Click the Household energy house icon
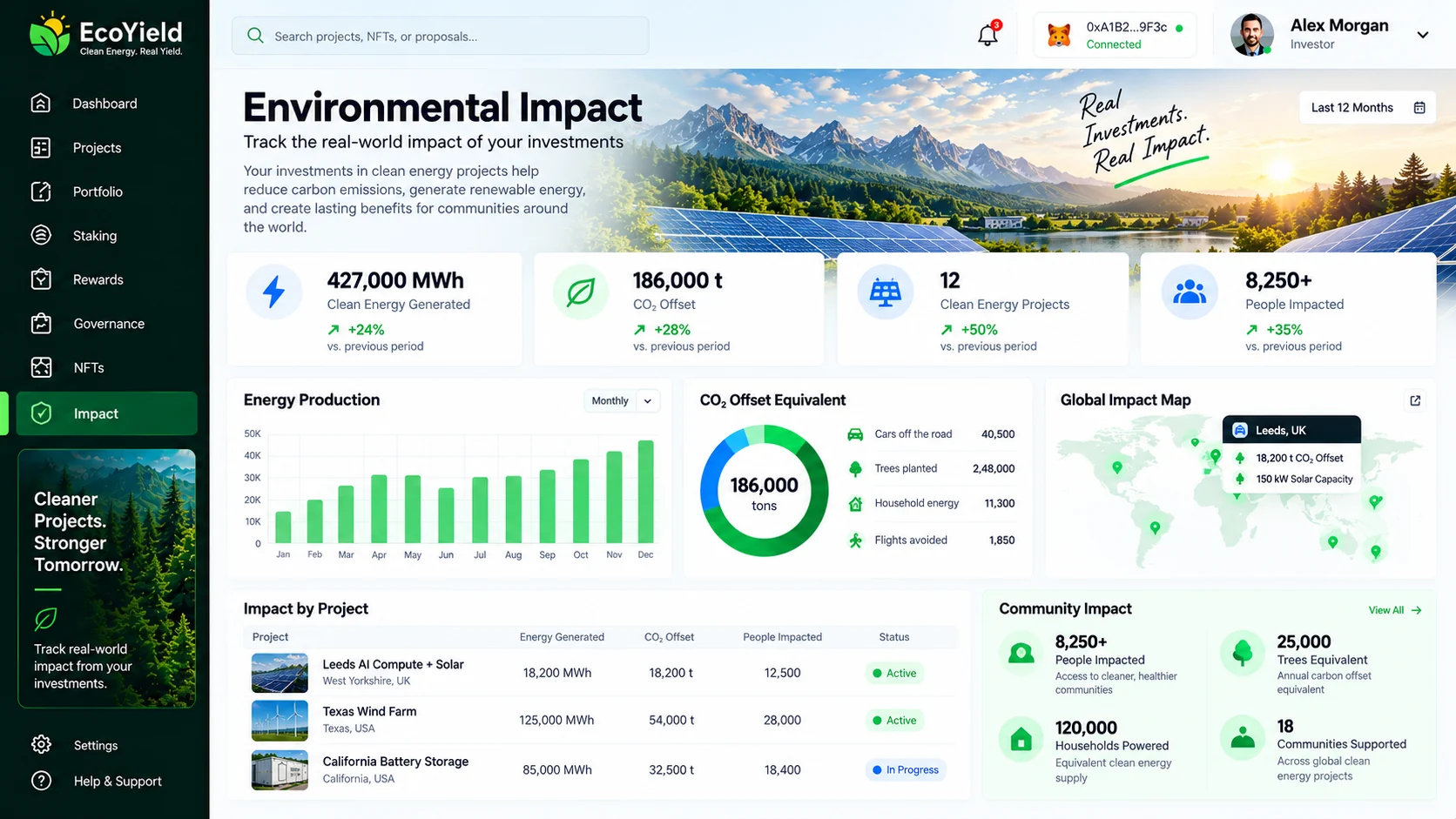The width and height of the screenshot is (1456, 819). tap(855, 503)
